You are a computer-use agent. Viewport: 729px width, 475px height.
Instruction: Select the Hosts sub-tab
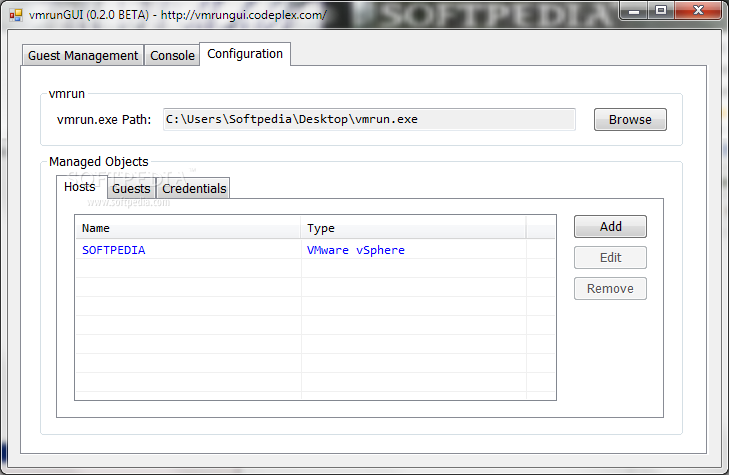pyautogui.click(x=81, y=187)
